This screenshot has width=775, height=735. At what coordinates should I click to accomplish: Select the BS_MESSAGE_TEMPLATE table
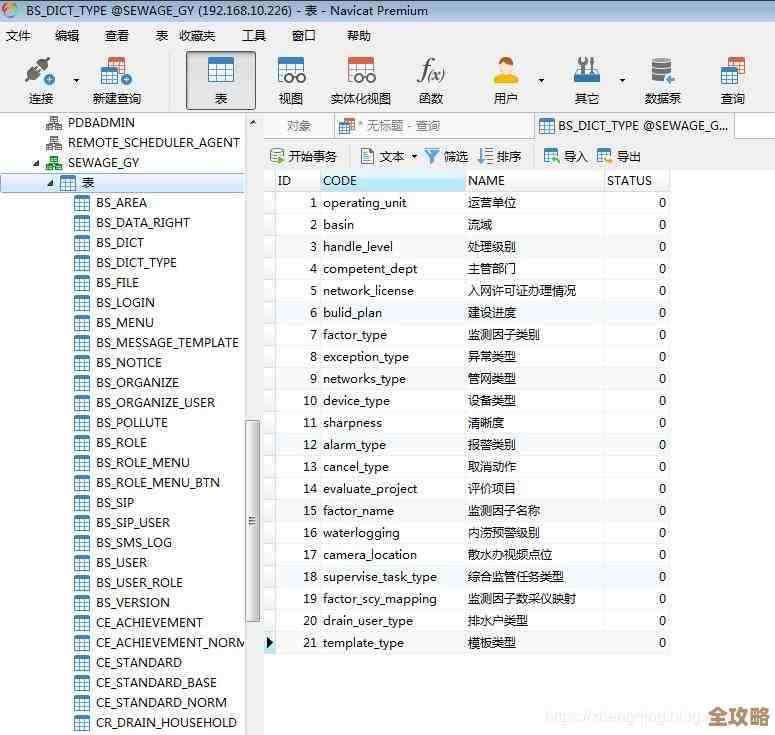point(167,343)
